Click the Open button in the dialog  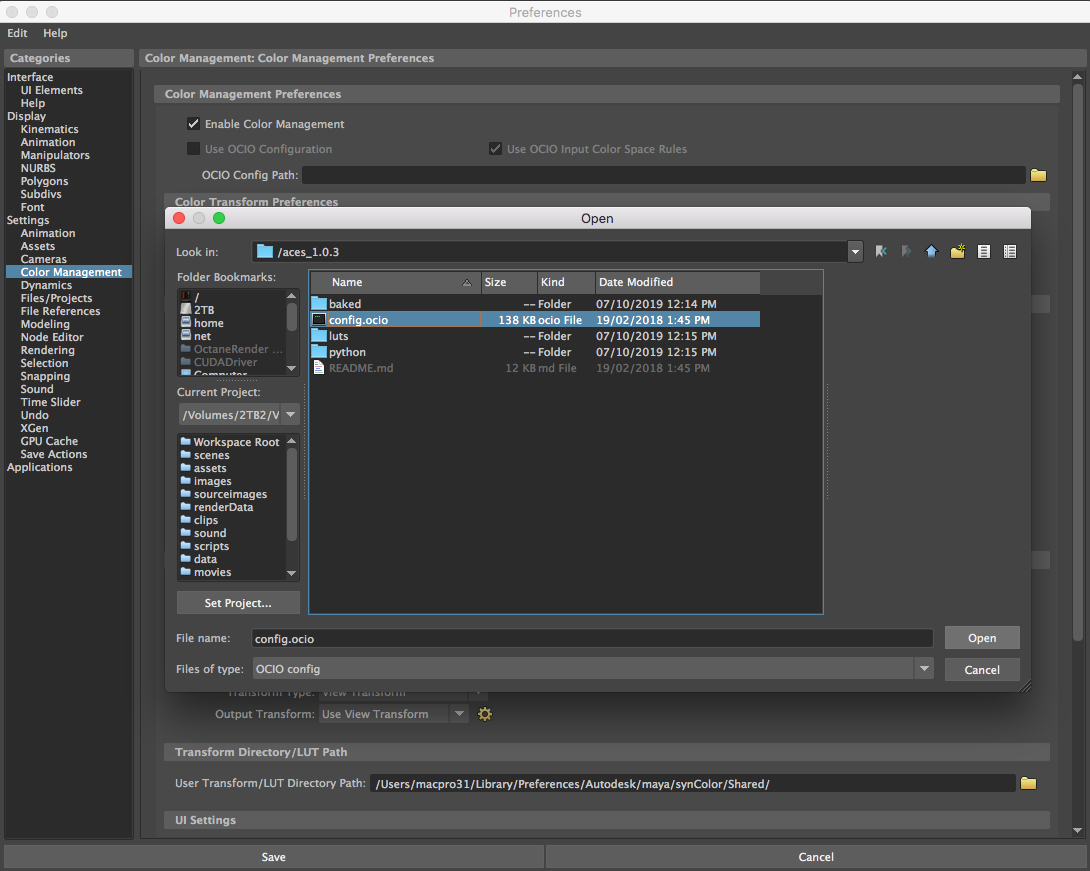tap(982, 638)
